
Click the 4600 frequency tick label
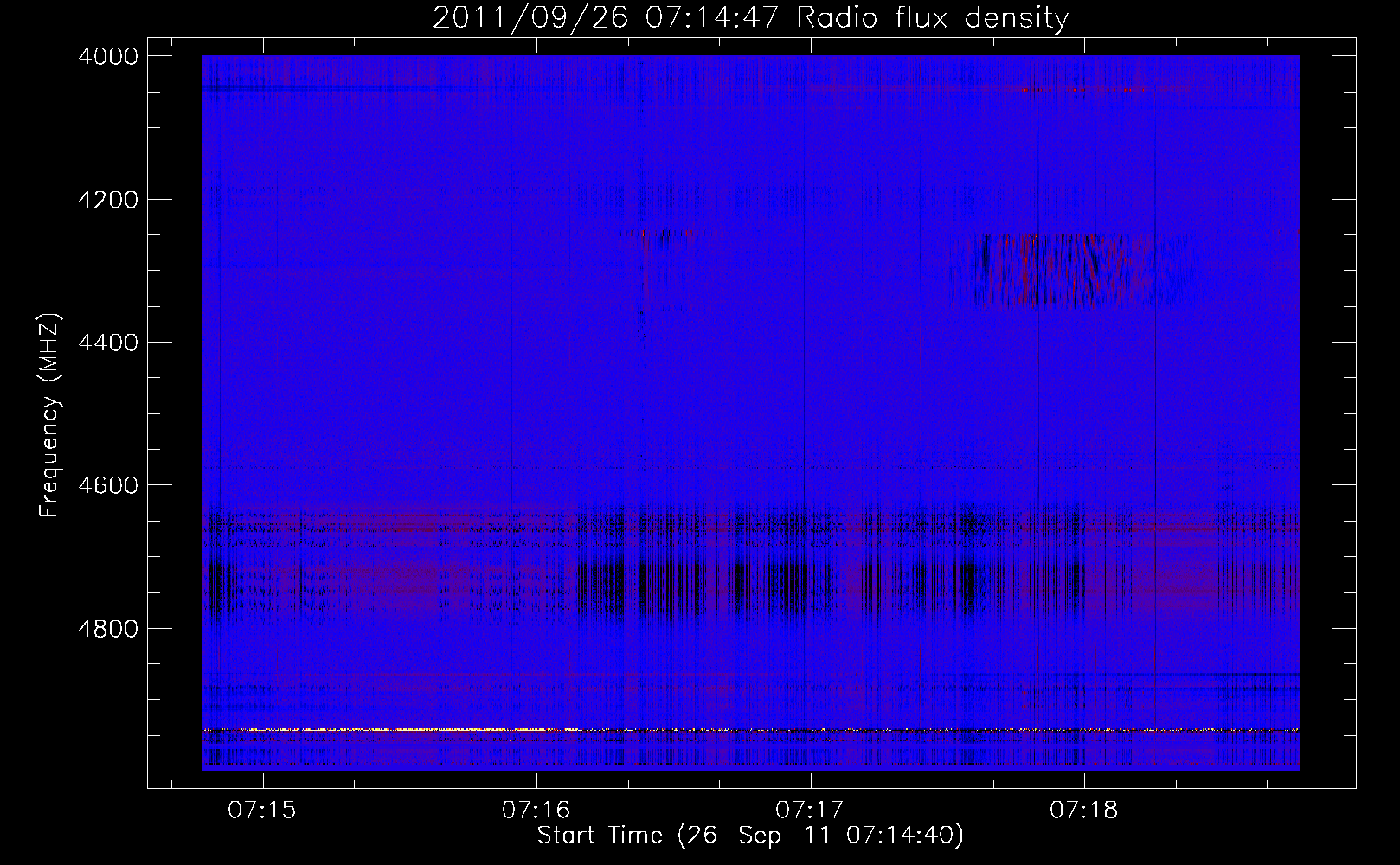(x=108, y=485)
